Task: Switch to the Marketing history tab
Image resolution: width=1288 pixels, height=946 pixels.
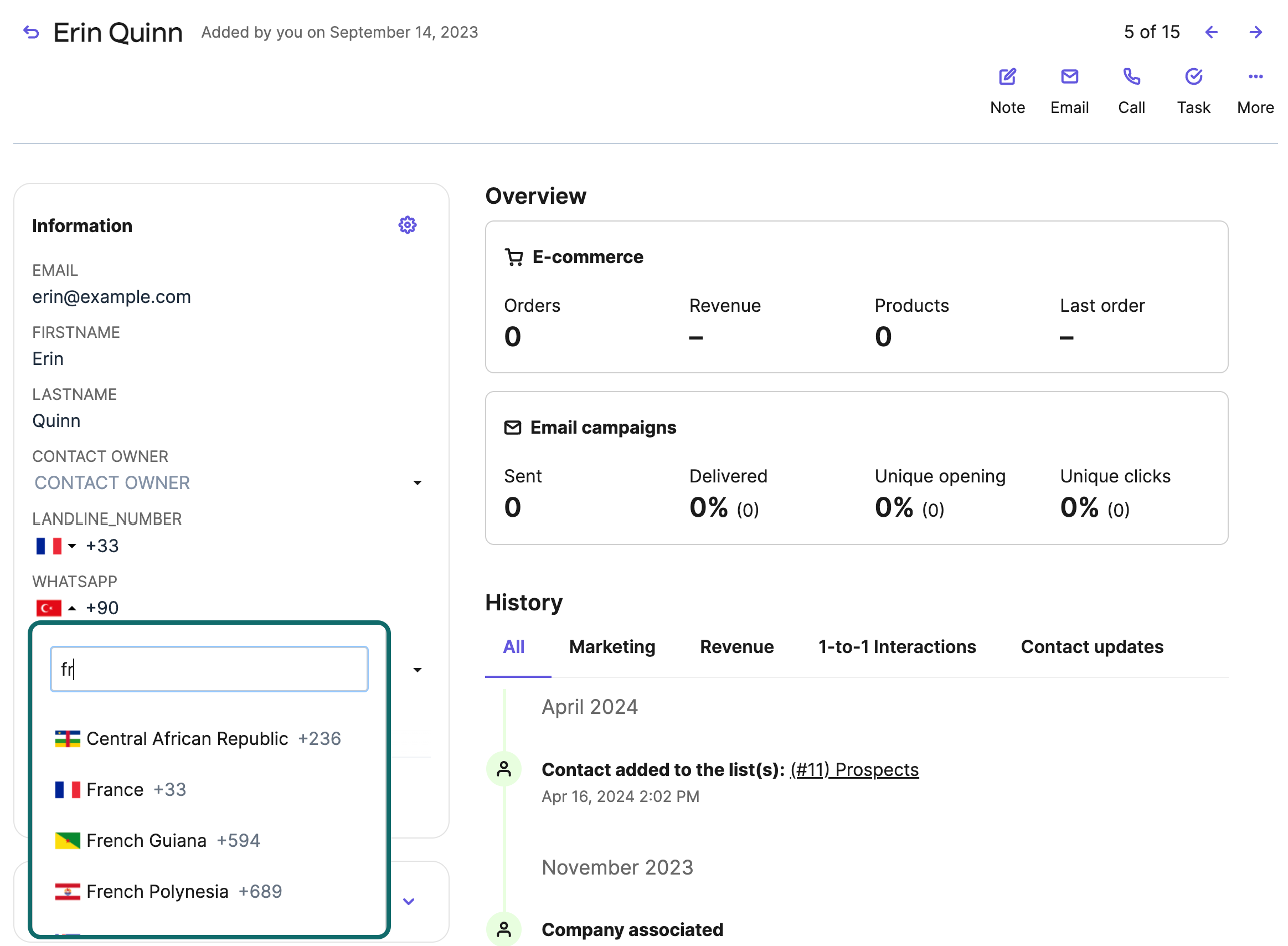Action: [x=611, y=646]
